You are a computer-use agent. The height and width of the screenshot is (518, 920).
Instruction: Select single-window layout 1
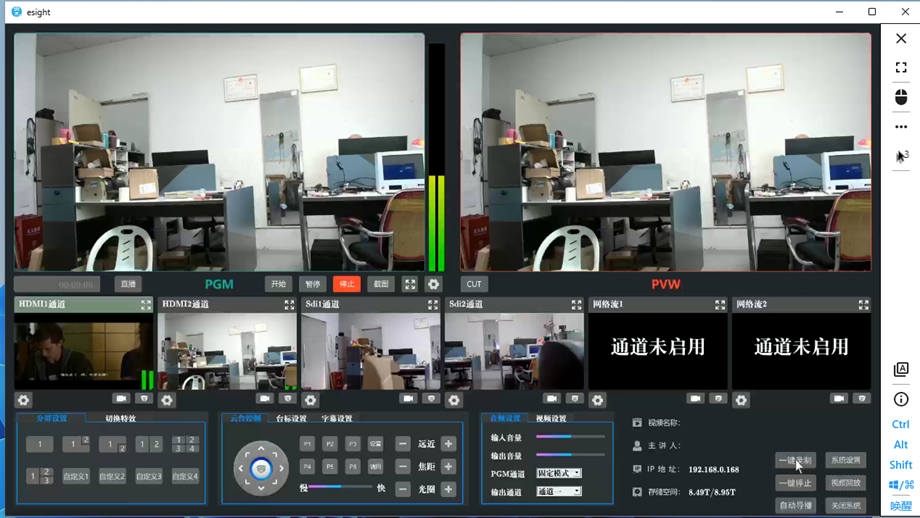tap(40, 444)
